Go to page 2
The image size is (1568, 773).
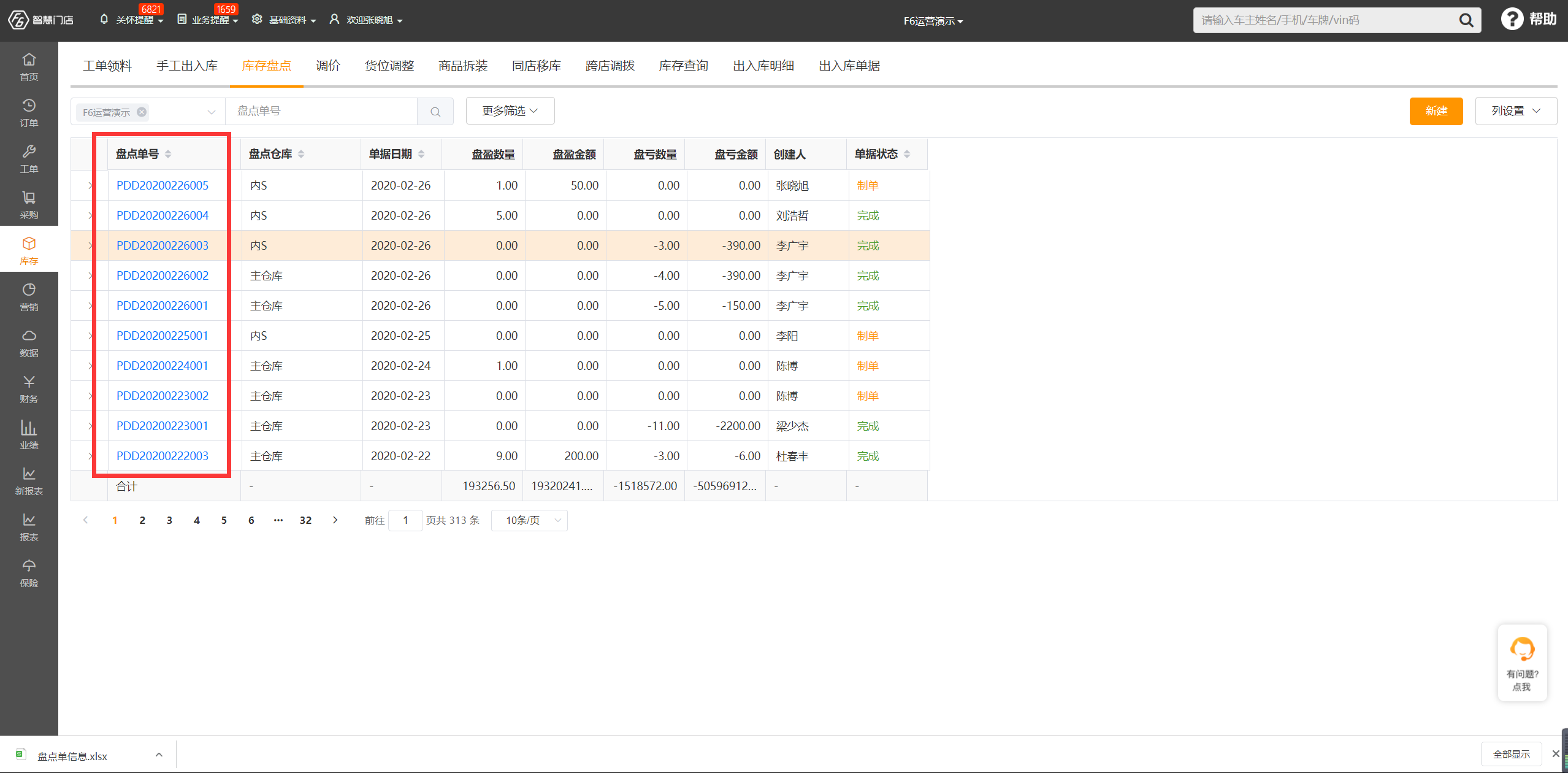(x=142, y=520)
